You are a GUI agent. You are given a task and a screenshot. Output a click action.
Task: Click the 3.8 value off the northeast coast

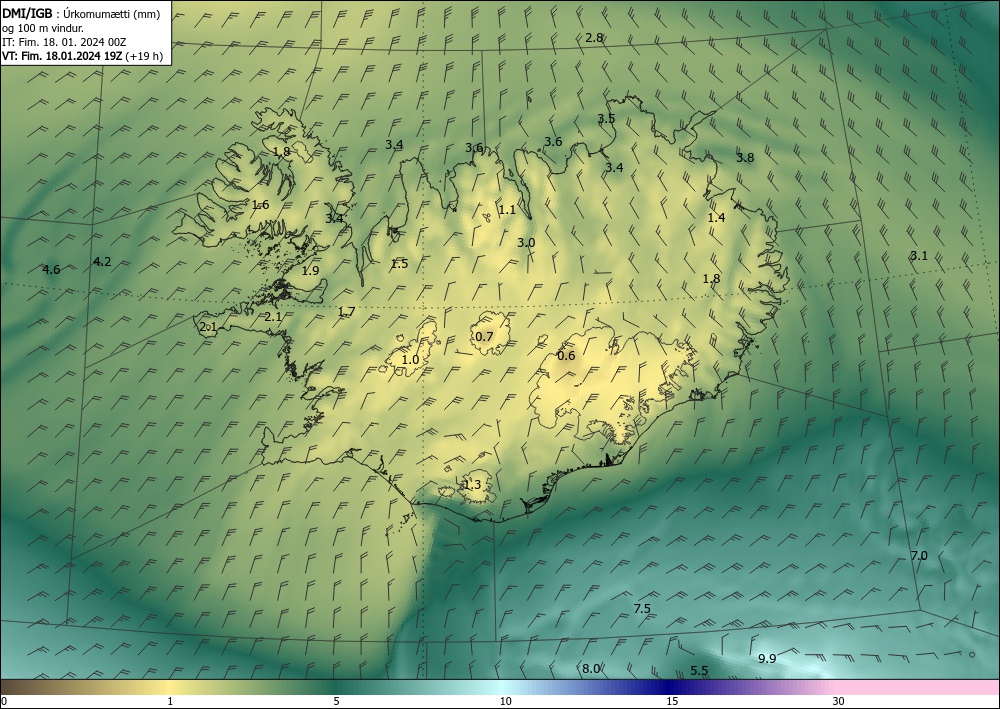[x=745, y=157]
